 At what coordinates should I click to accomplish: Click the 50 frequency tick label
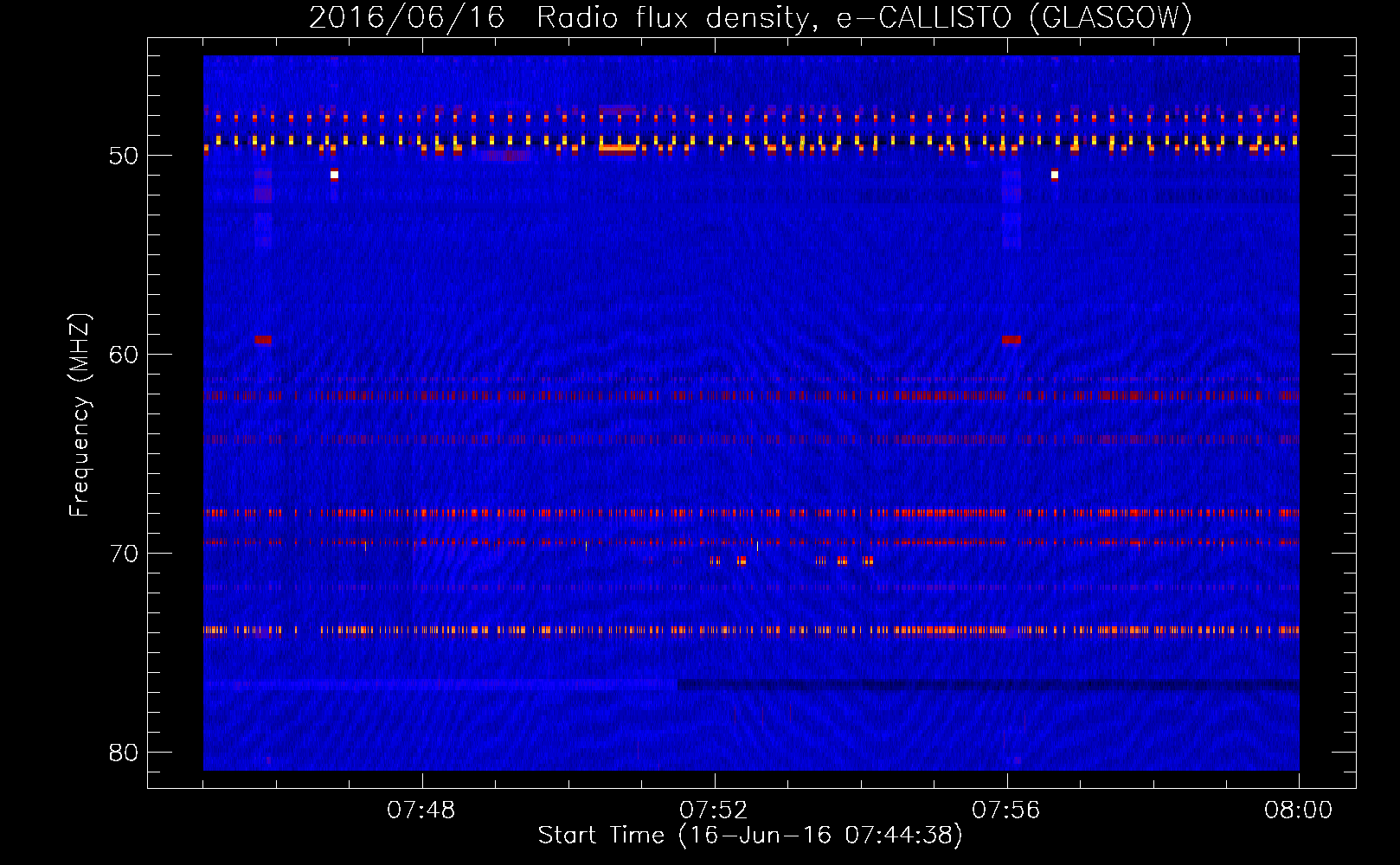point(124,157)
